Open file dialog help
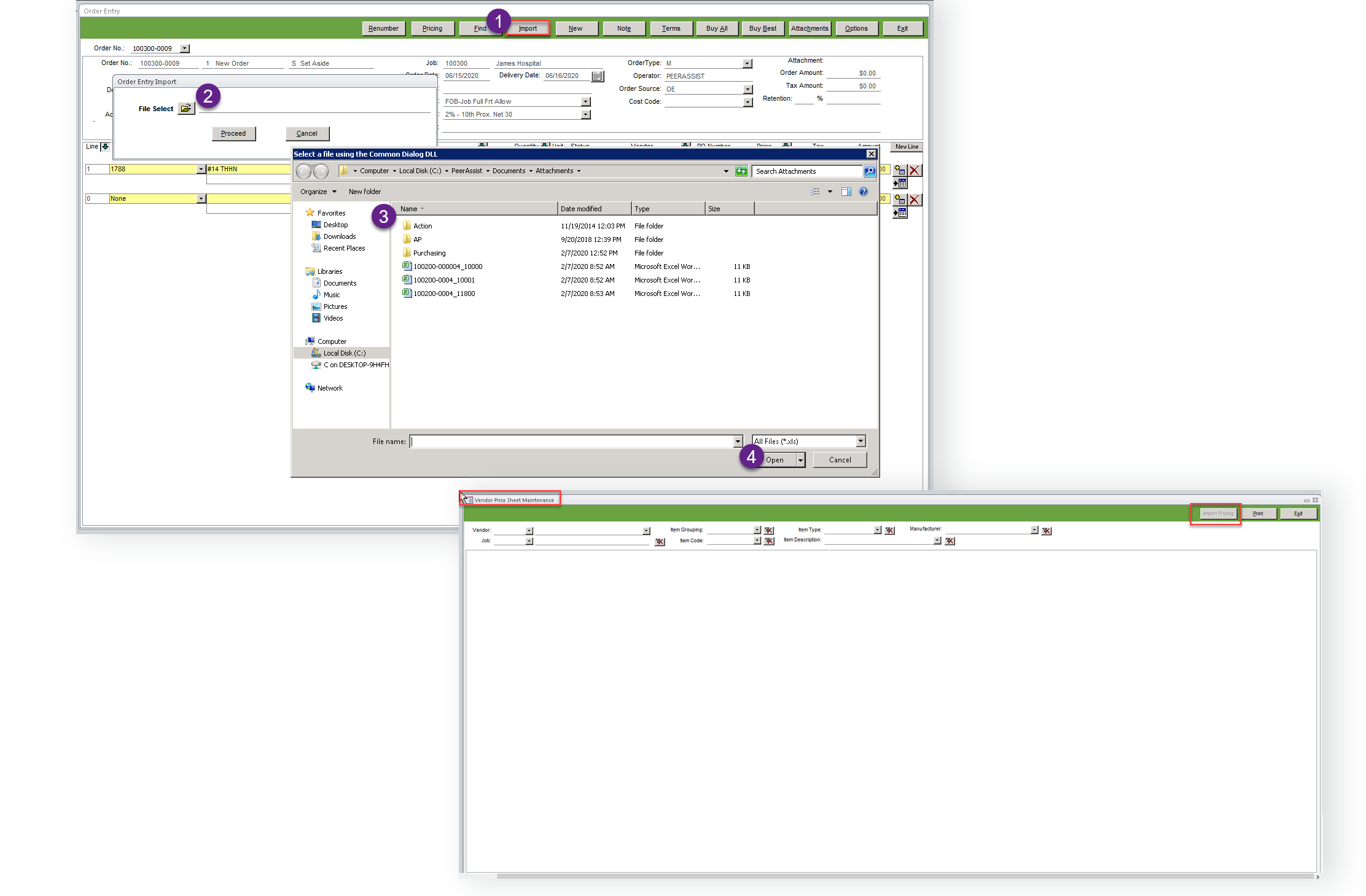The width and height of the screenshot is (1366, 896). point(864,192)
